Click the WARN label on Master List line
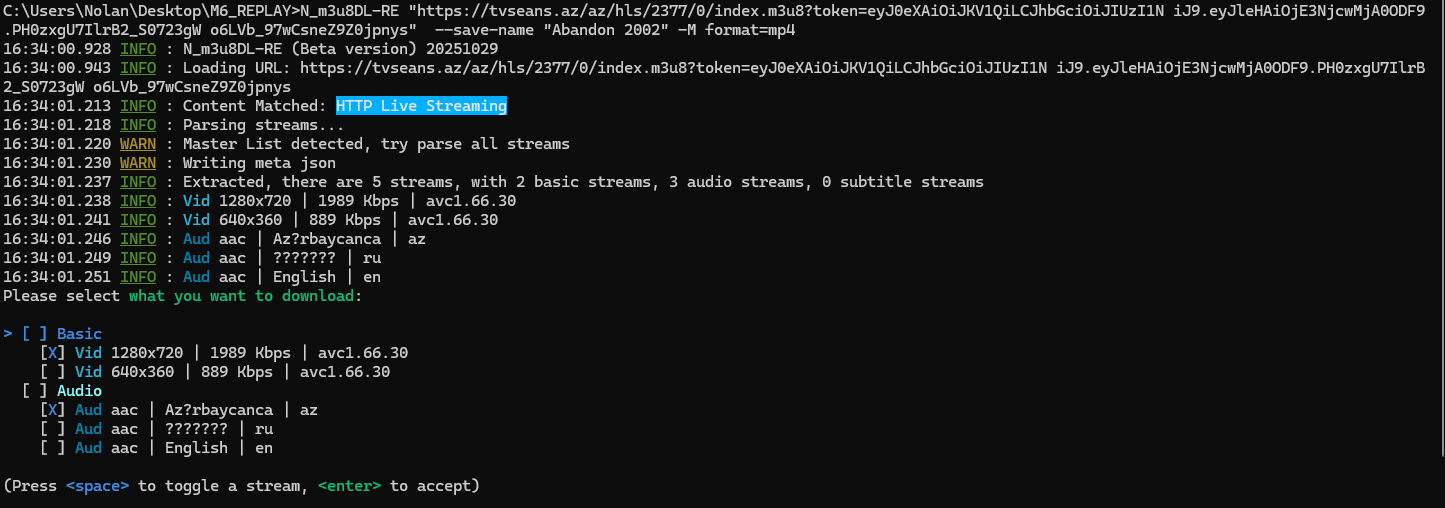Viewport: 1445px width, 508px height. click(138, 144)
